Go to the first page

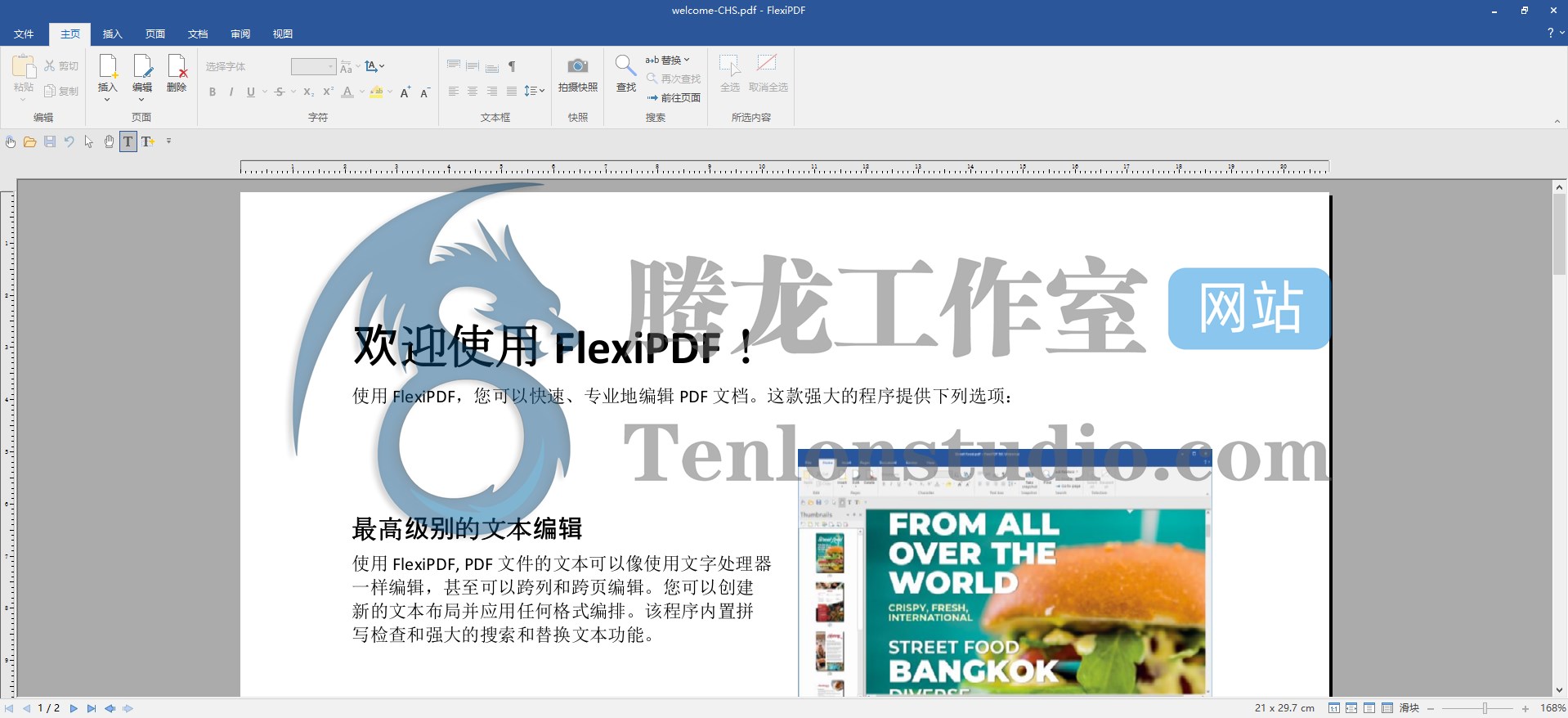(x=9, y=708)
